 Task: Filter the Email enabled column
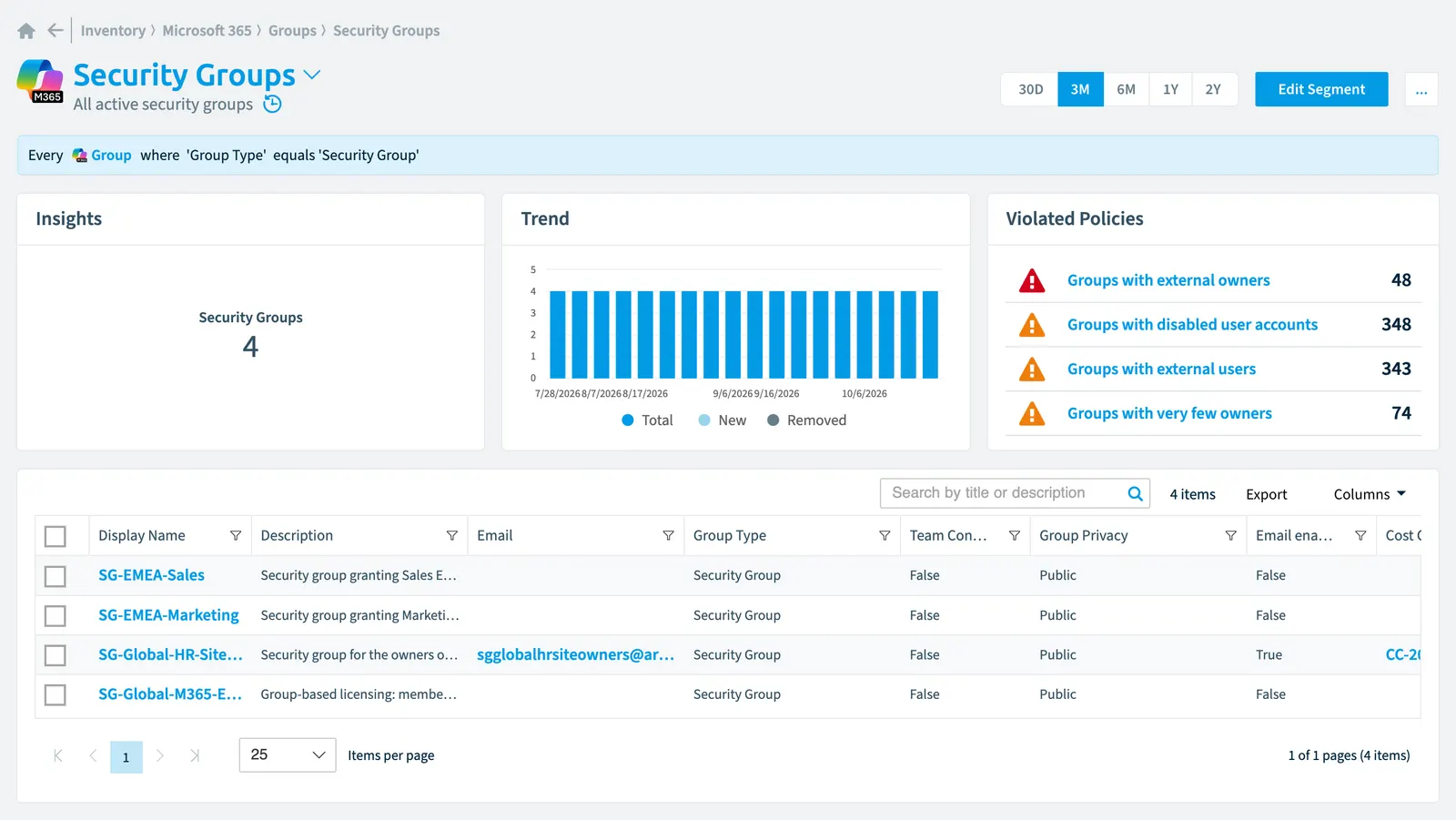tap(1360, 536)
